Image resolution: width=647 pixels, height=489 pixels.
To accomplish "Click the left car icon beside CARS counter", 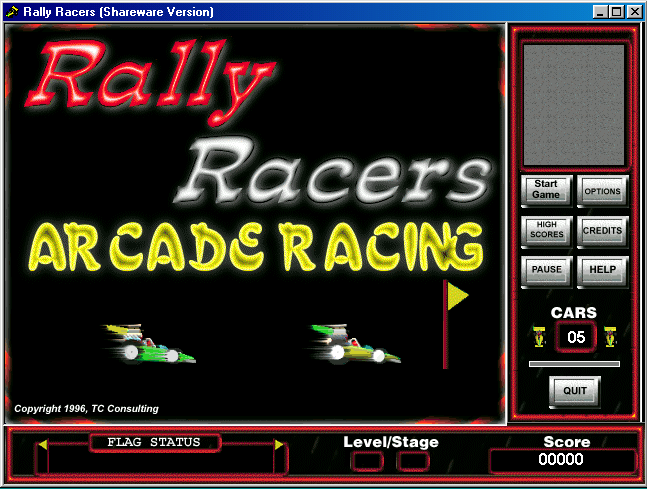I will (539, 336).
